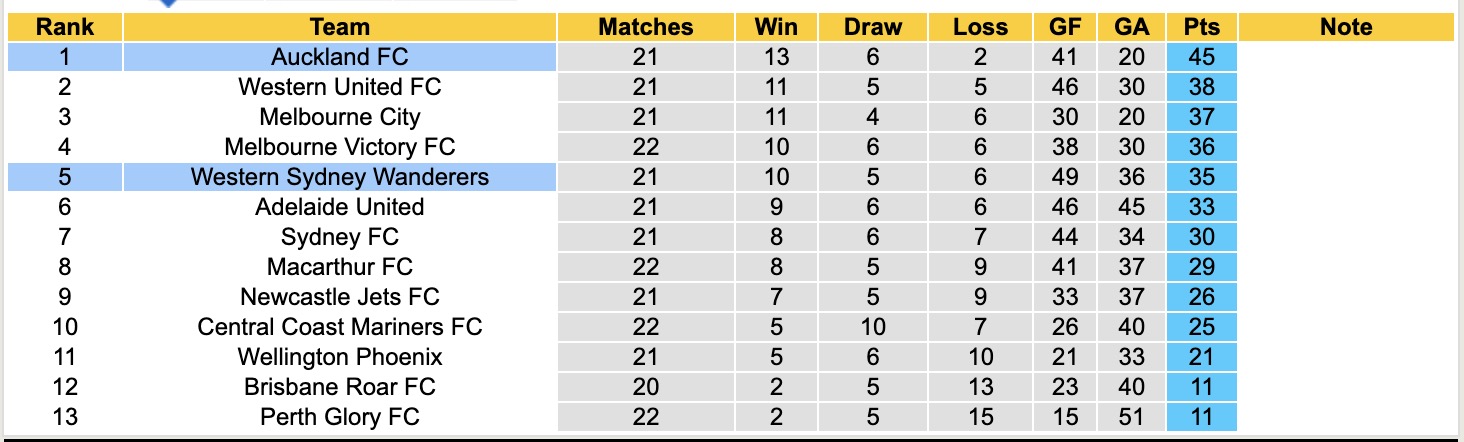Select Wellington Phoenix's 21 points cell
This screenshot has width=1464, height=442.
pyautogui.click(x=1201, y=357)
